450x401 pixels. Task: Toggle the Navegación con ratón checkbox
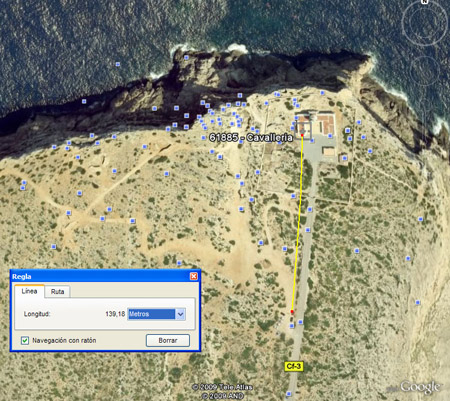(x=25, y=340)
